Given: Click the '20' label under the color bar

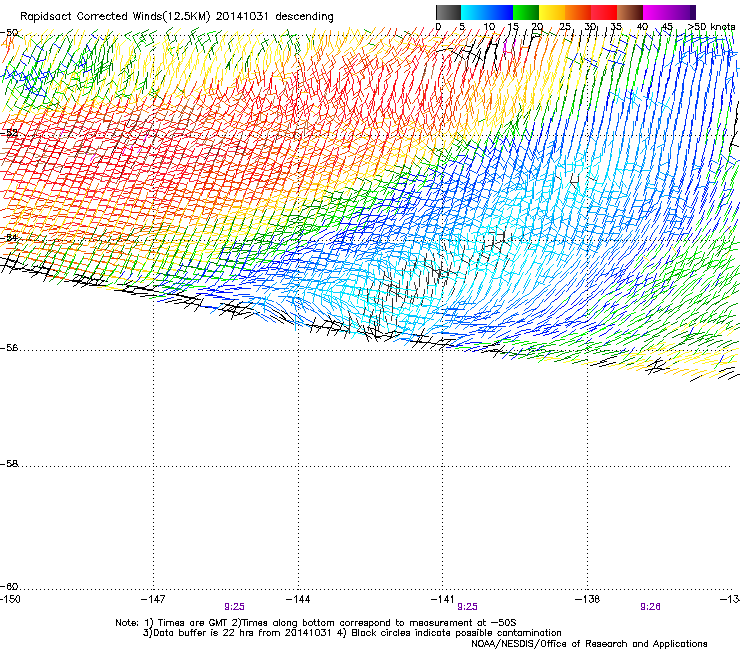Looking at the screenshot, I should click(537, 27).
